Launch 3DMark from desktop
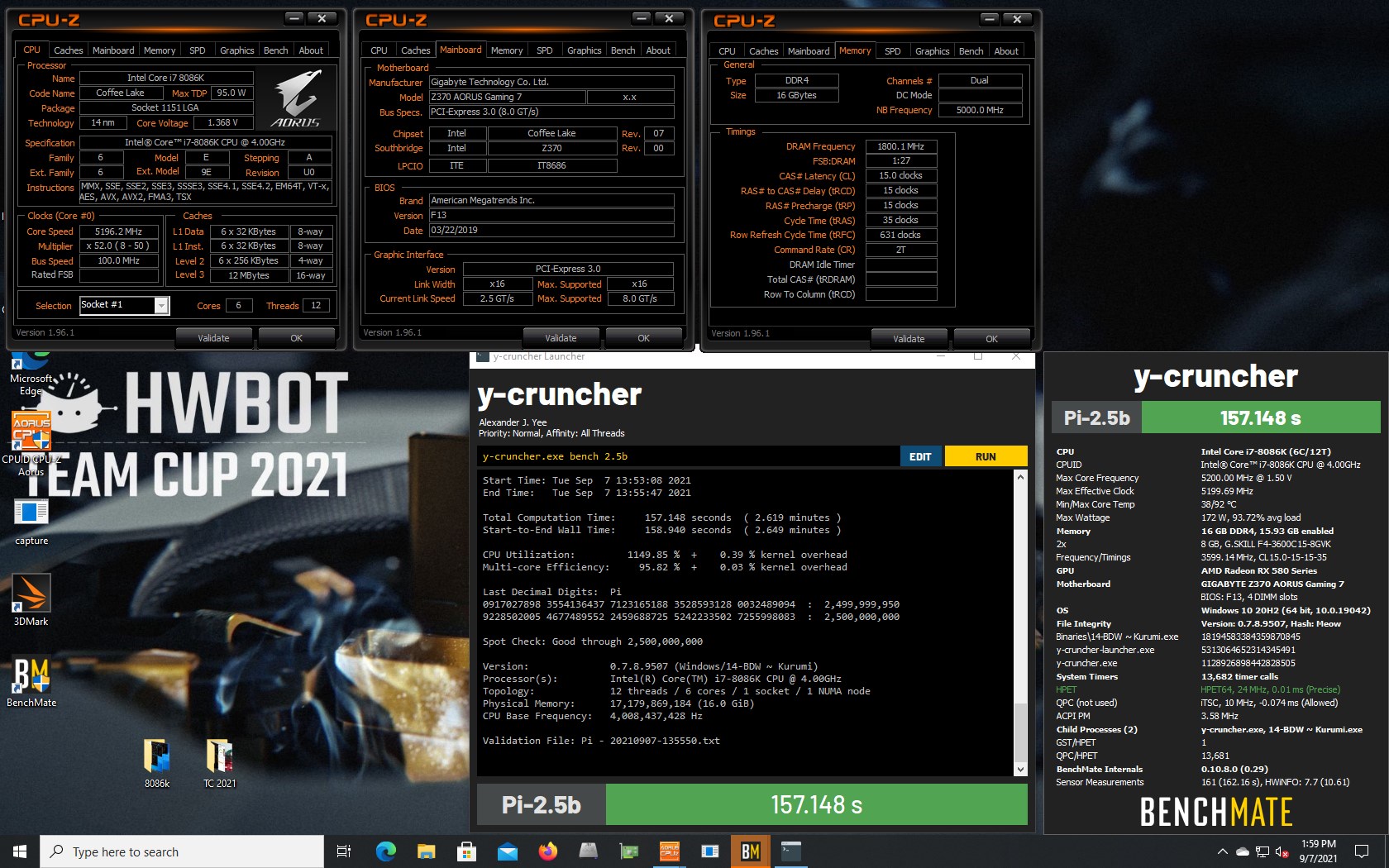The image size is (1389, 868). [x=31, y=601]
